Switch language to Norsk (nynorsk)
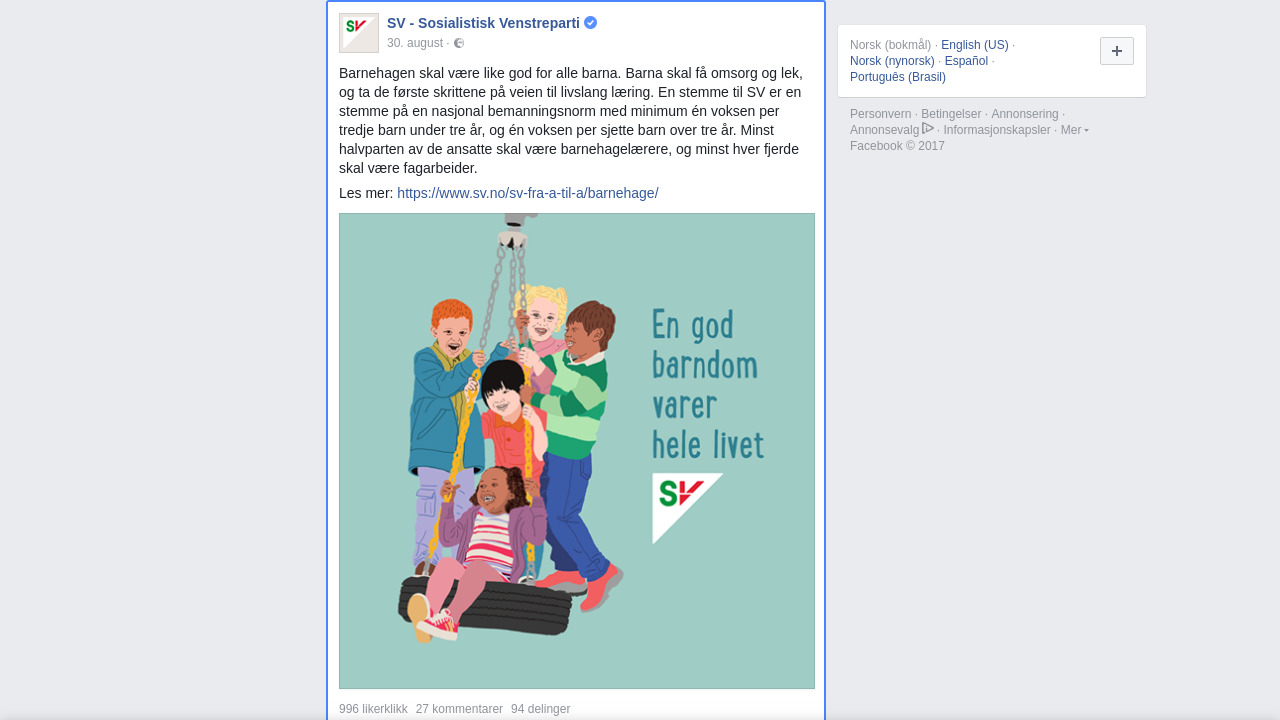The height and width of the screenshot is (720, 1280). (x=892, y=61)
